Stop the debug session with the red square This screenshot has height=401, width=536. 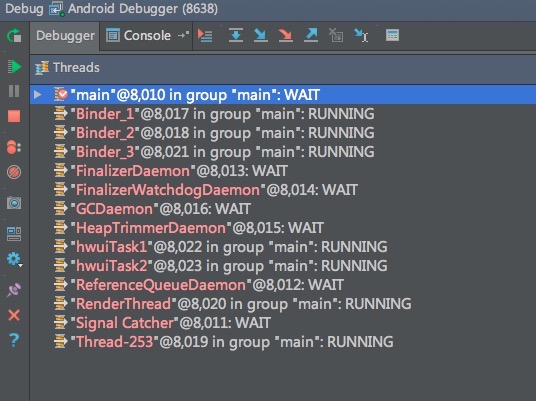[14, 116]
